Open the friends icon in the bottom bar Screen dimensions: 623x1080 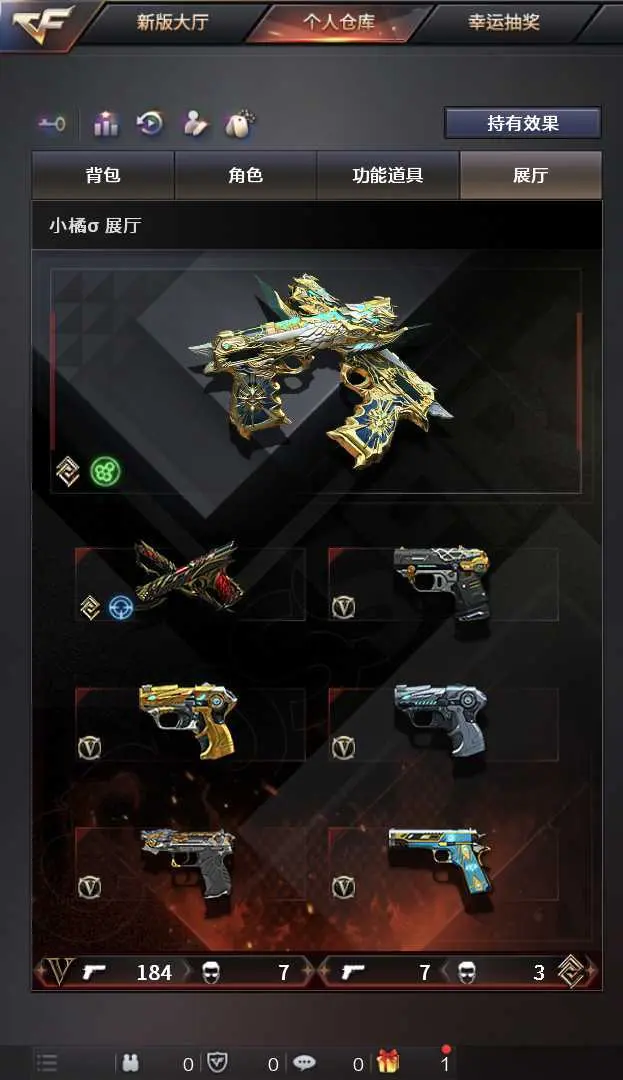click(131, 1063)
